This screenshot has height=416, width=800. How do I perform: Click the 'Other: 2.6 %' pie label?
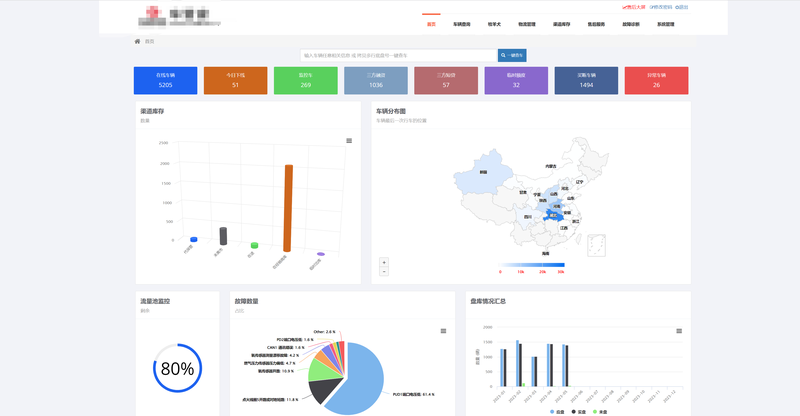coord(324,332)
